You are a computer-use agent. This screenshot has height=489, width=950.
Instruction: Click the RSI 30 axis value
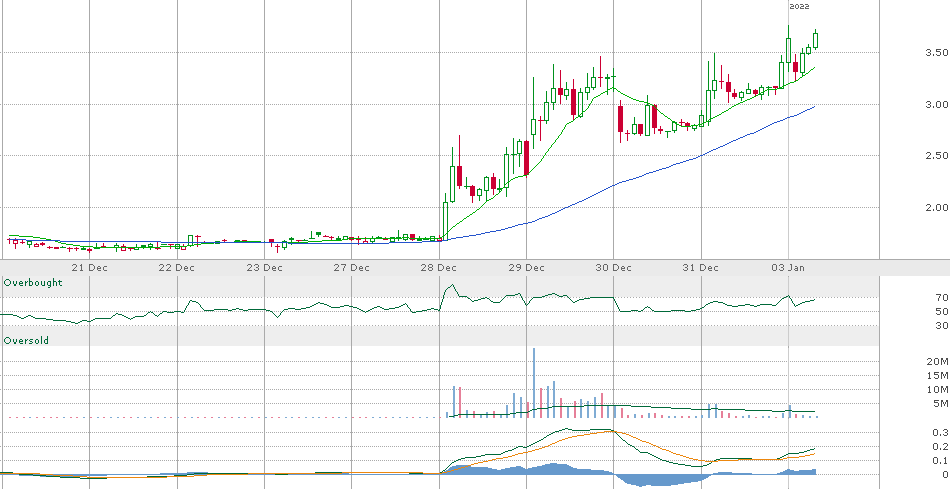pos(941,325)
